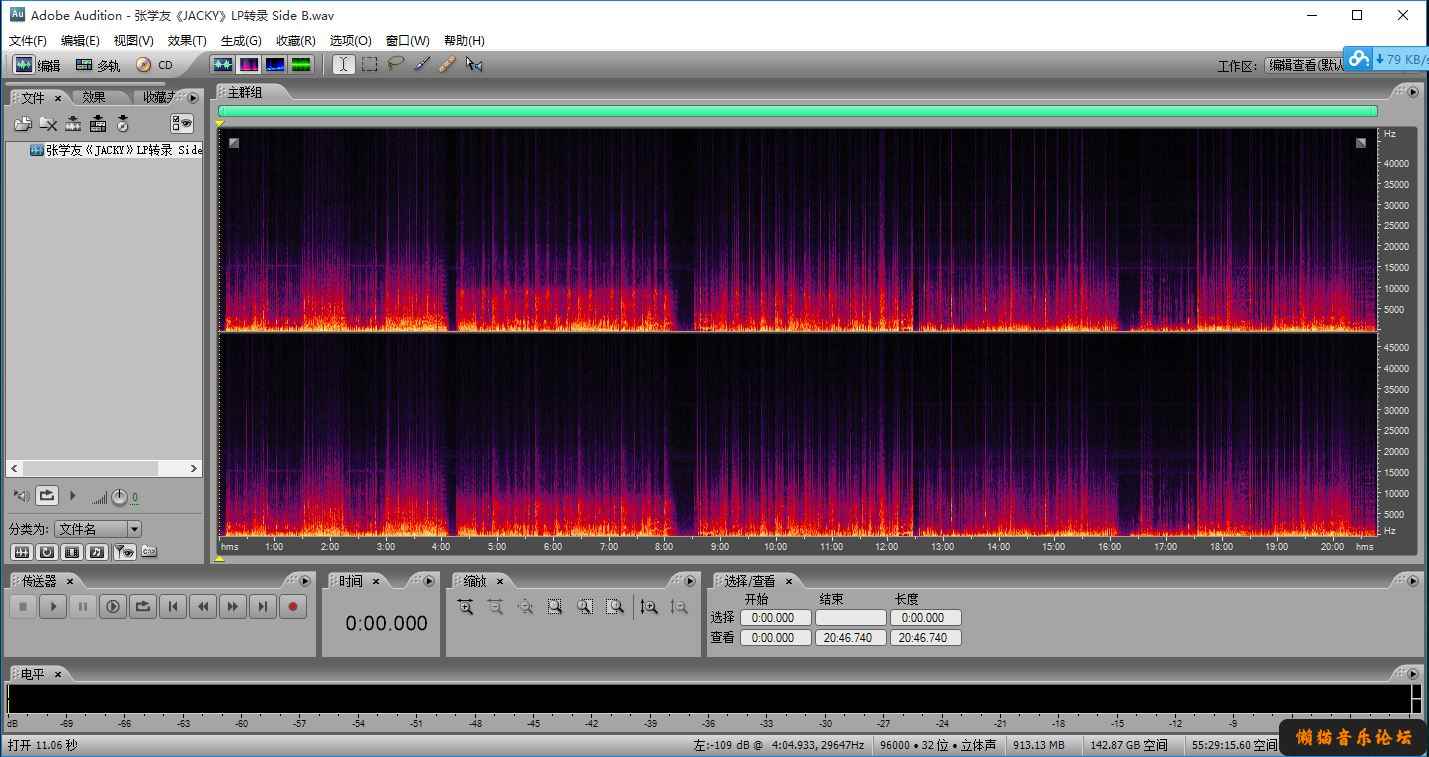Enable spectral pan display

(275, 64)
